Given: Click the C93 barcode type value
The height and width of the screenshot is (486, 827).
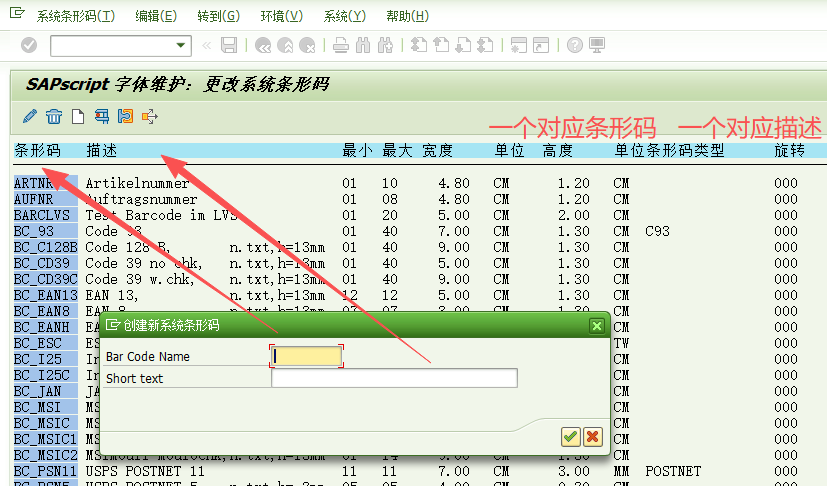Looking at the screenshot, I should (657, 231).
